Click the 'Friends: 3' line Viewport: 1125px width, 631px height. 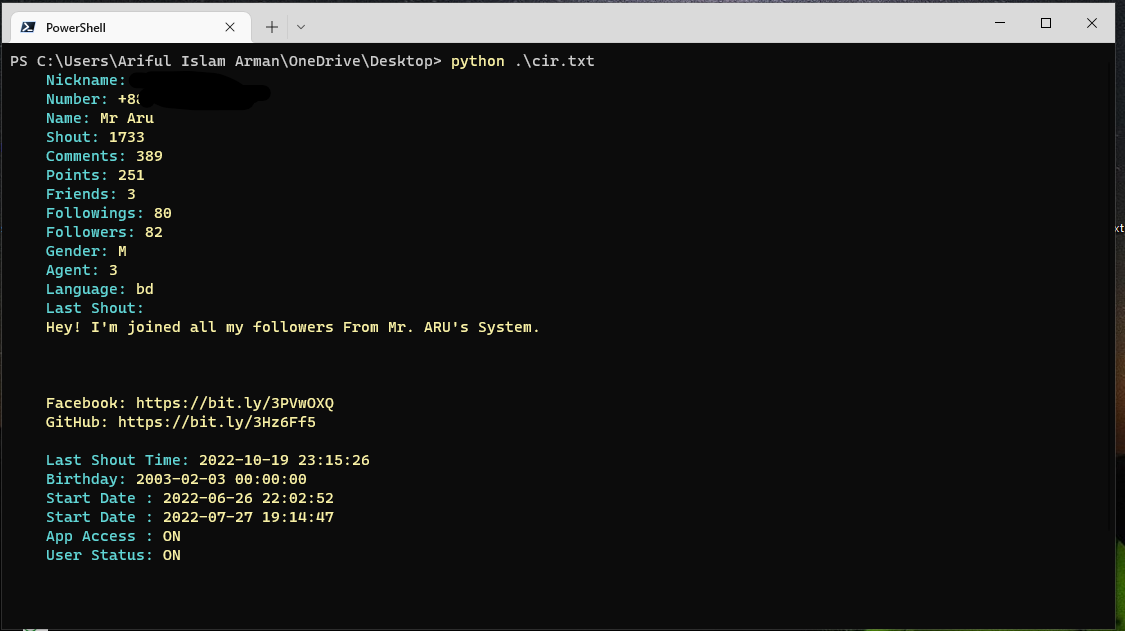[x=90, y=195]
